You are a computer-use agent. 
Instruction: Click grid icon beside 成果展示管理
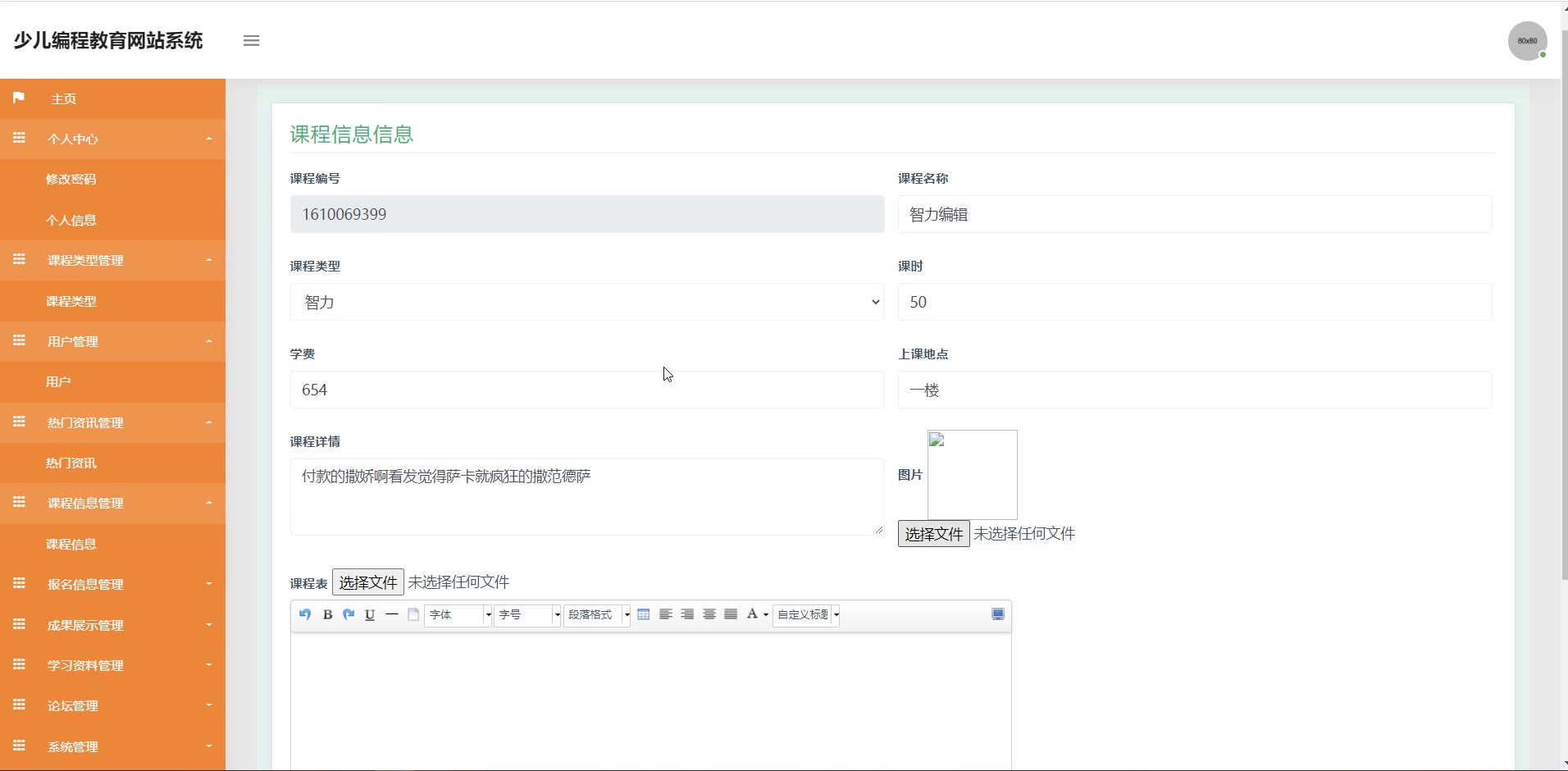tap(19, 624)
